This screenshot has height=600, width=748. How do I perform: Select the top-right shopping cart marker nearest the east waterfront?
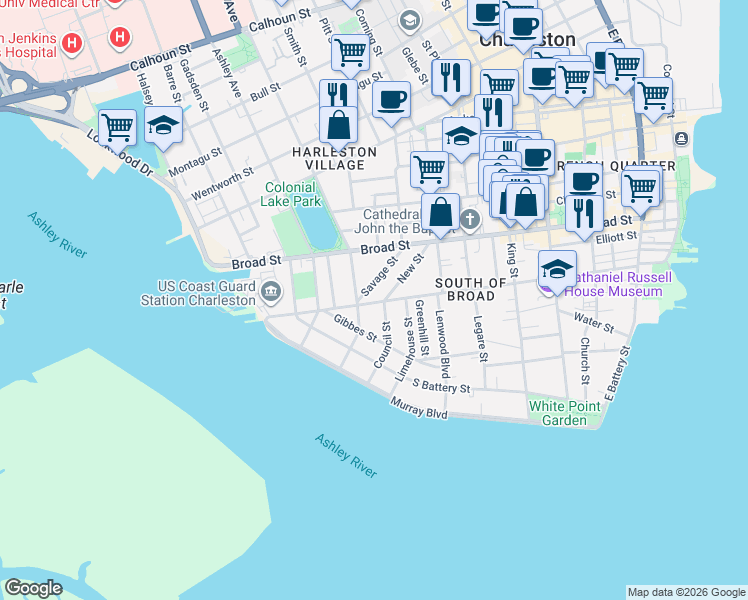click(x=654, y=96)
